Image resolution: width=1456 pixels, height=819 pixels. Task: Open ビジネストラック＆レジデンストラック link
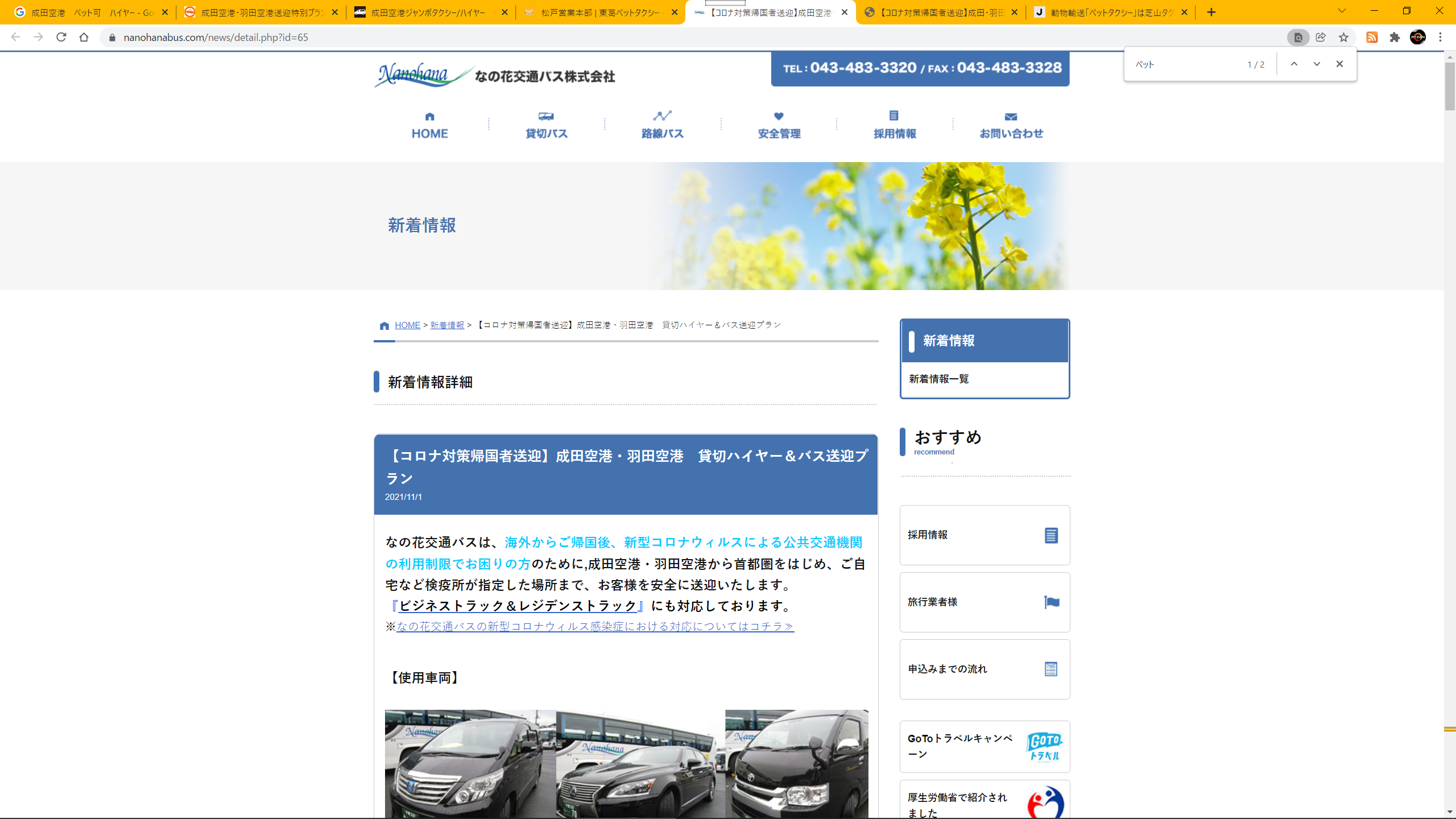(517, 606)
